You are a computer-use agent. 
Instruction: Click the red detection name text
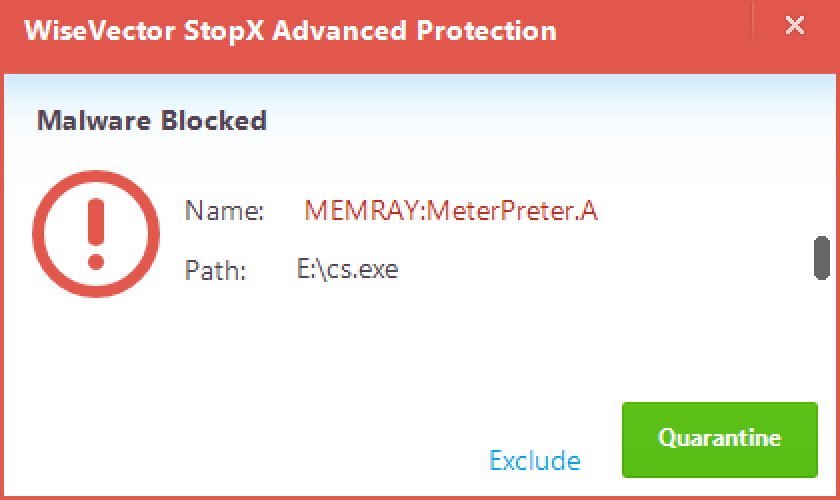click(451, 211)
